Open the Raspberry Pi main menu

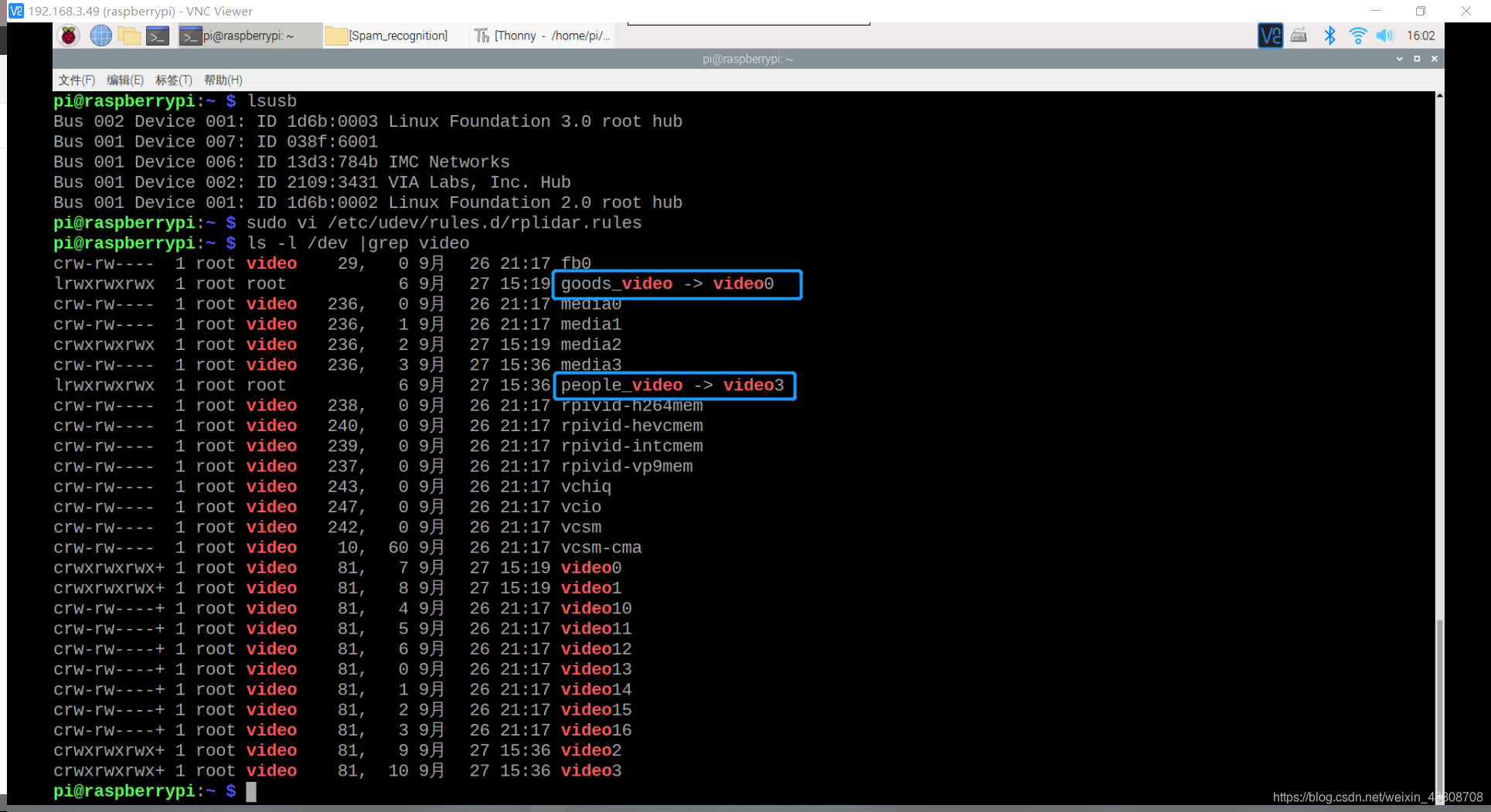click(69, 36)
